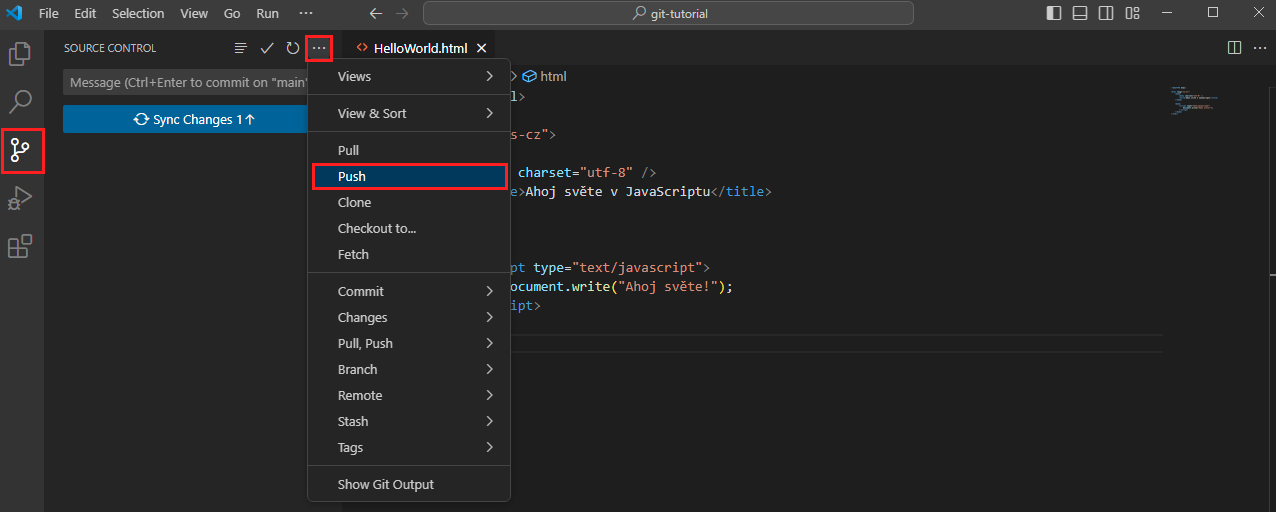Choose Fetch from the menu
Viewport: 1276px width, 512px height.
(409, 254)
